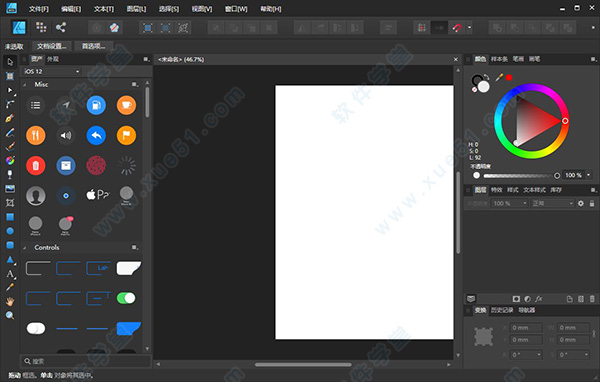Toggle opacity/noise circle beside opacity slider

click(x=476, y=175)
